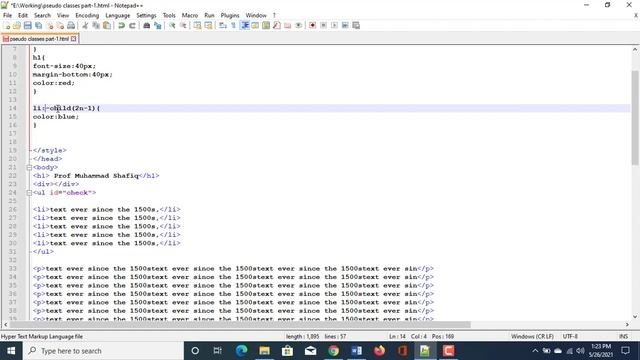Image resolution: width=640 pixels, height=360 pixels.
Task: Show hidden system tray icons chevron
Action: point(535,351)
